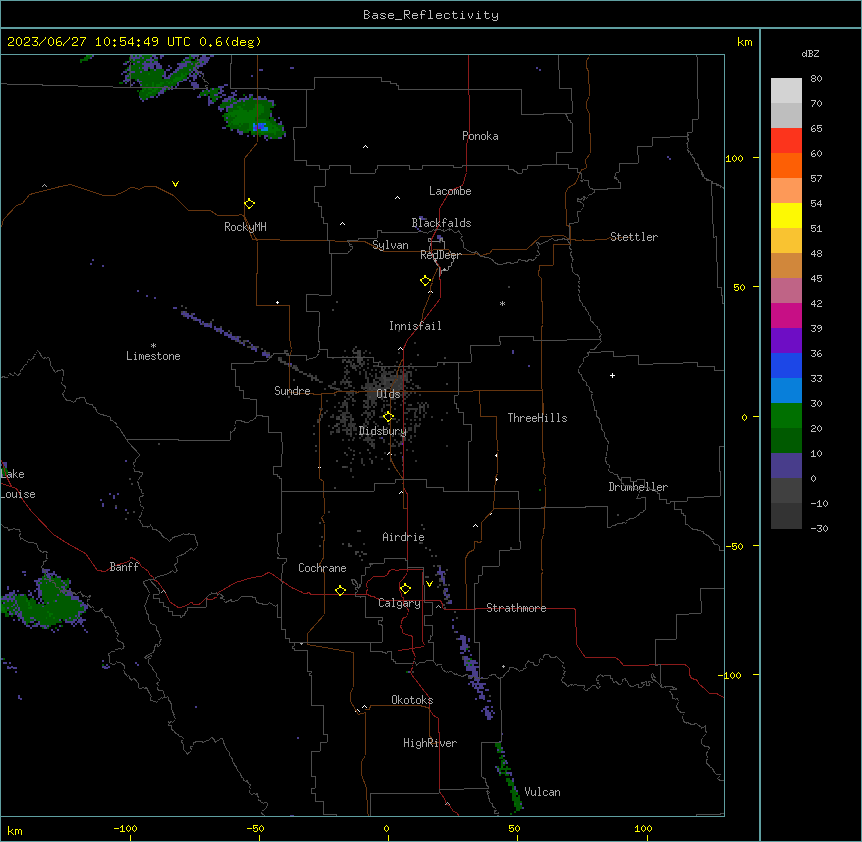Select the light orange 57–54 dBZ swatch

[x=786, y=191]
